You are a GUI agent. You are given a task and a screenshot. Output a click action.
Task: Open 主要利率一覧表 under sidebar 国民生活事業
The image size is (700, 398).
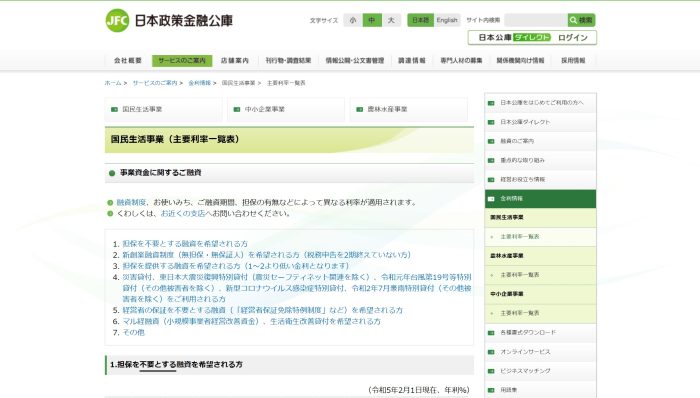520,237
